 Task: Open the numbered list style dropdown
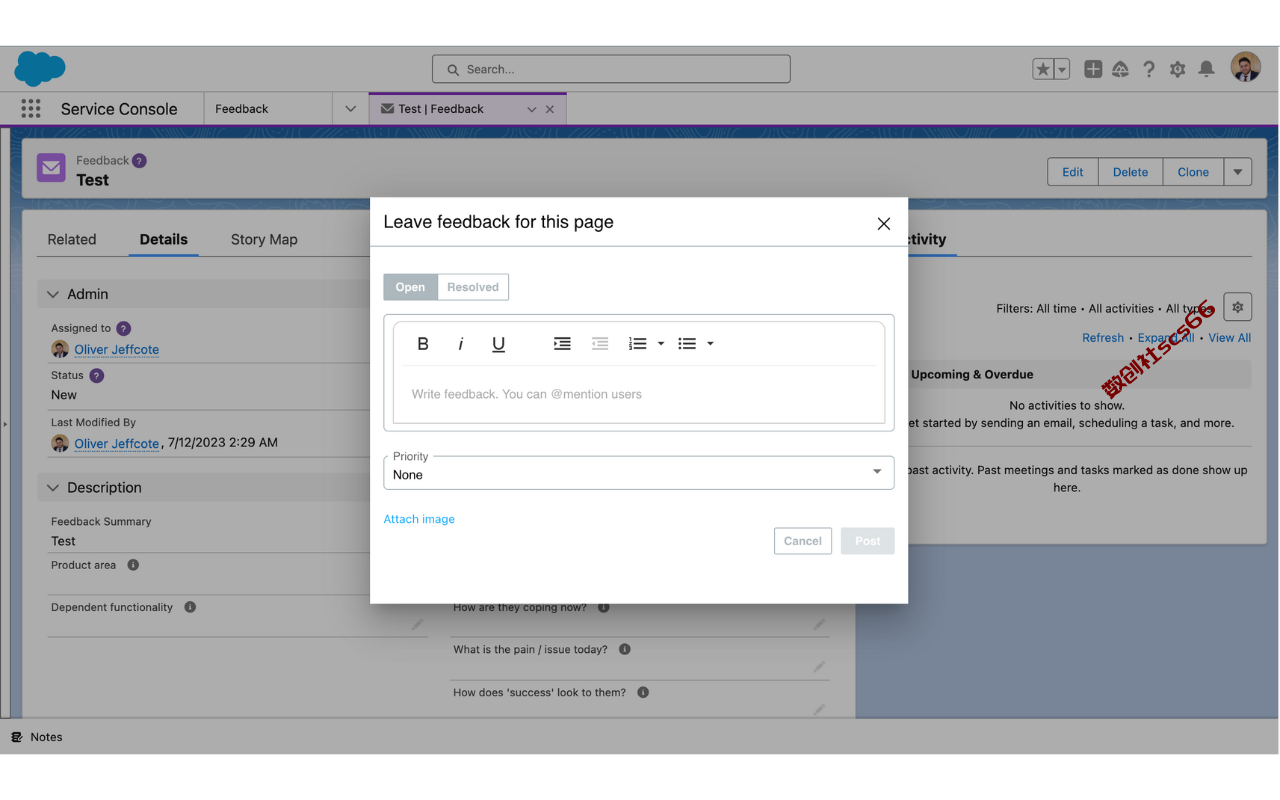point(660,343)
